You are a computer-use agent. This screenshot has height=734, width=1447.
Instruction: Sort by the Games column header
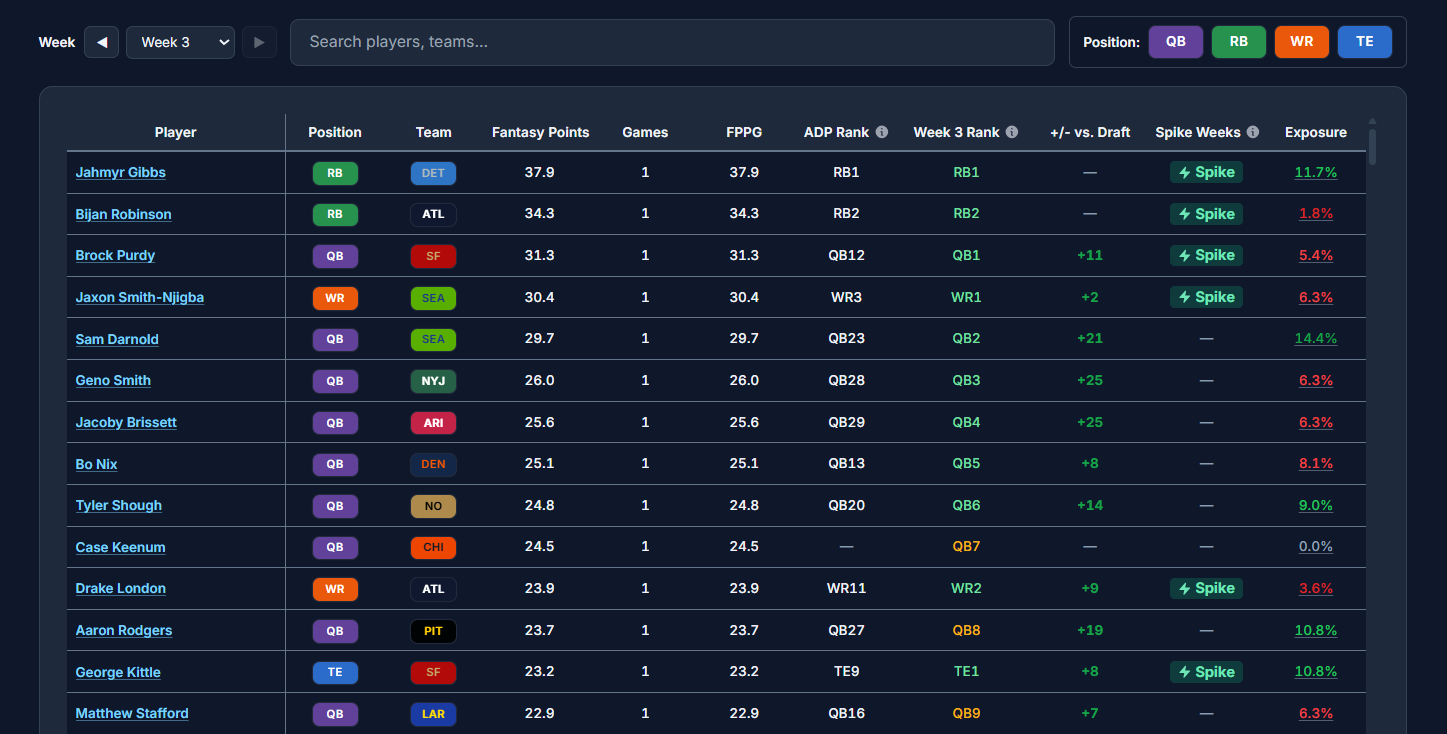tap(645, 132)
